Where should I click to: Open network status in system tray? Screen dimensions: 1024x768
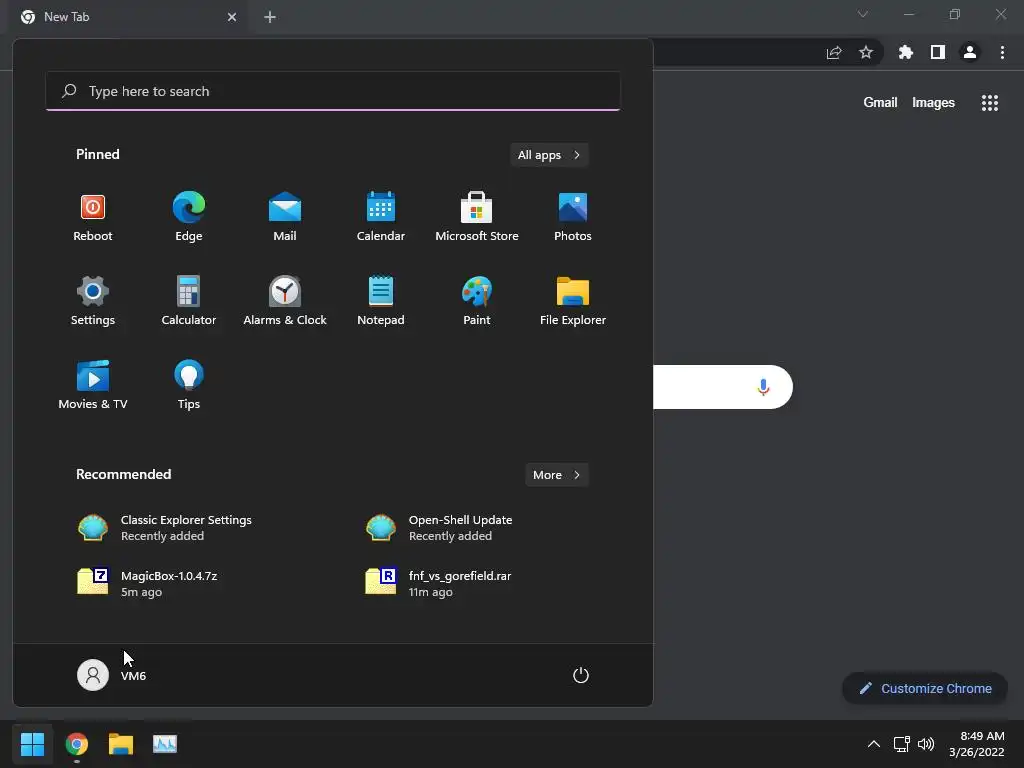[x=902, y=744]
